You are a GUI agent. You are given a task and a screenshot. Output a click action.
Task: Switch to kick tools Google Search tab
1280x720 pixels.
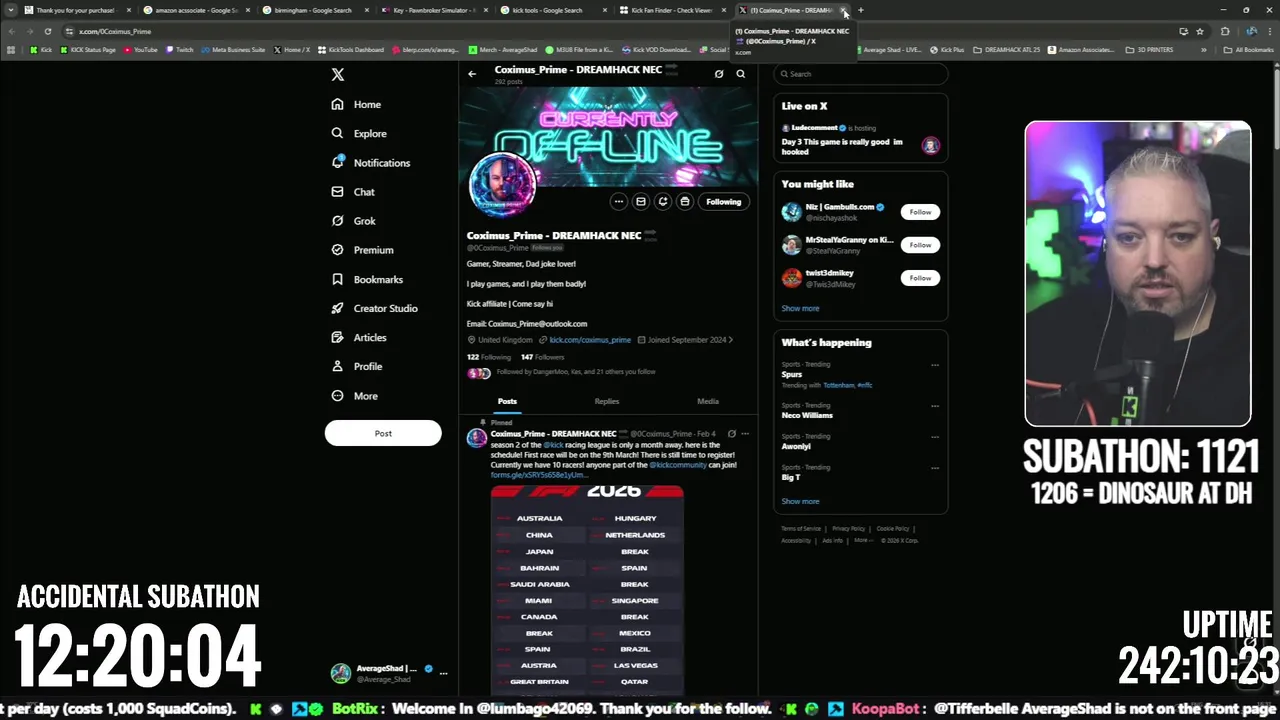[553, 10]
